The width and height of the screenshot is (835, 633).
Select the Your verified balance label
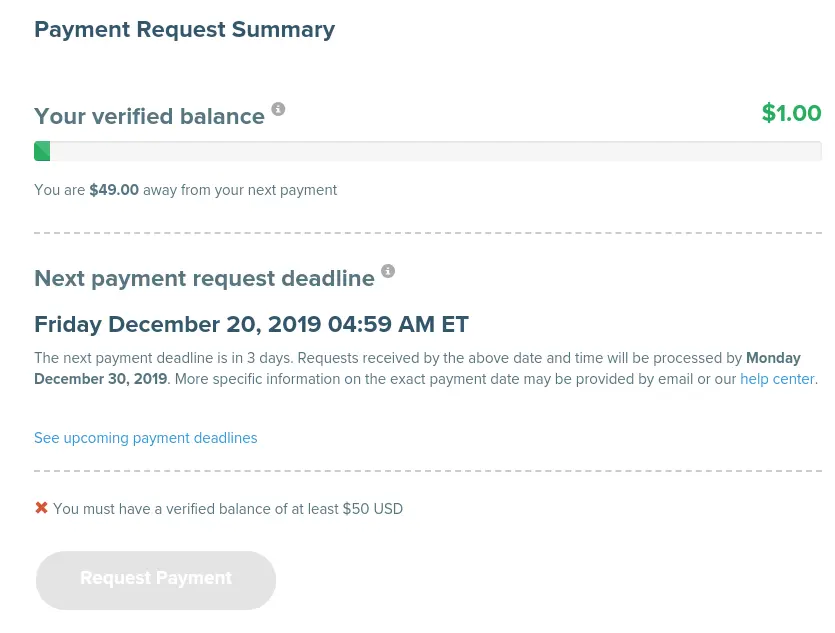[x=149, y=116]
